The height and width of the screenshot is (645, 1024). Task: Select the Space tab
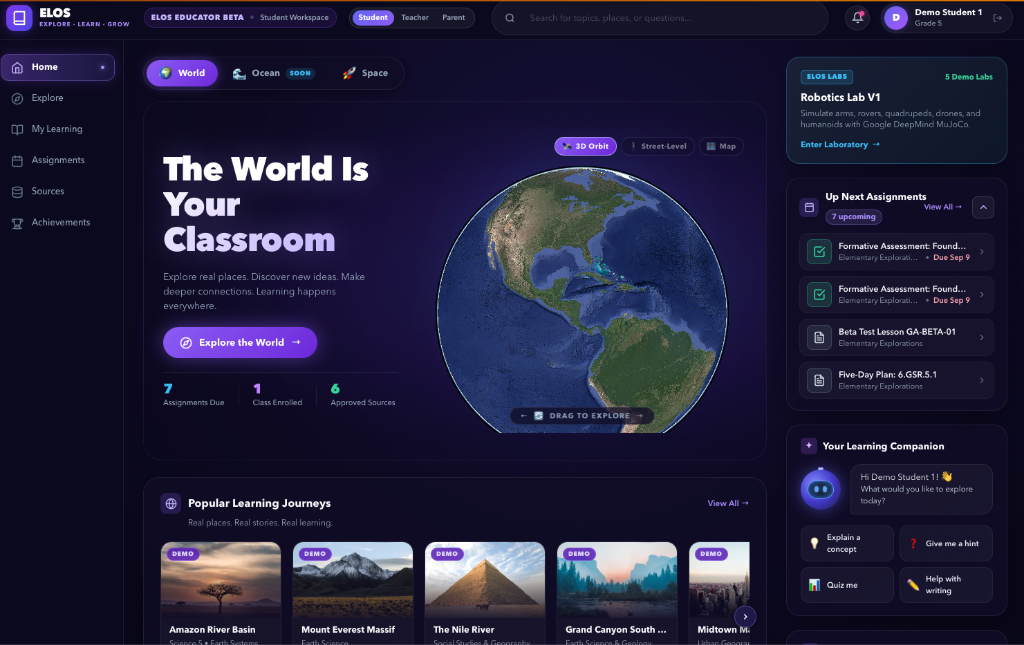click(366, 73)
